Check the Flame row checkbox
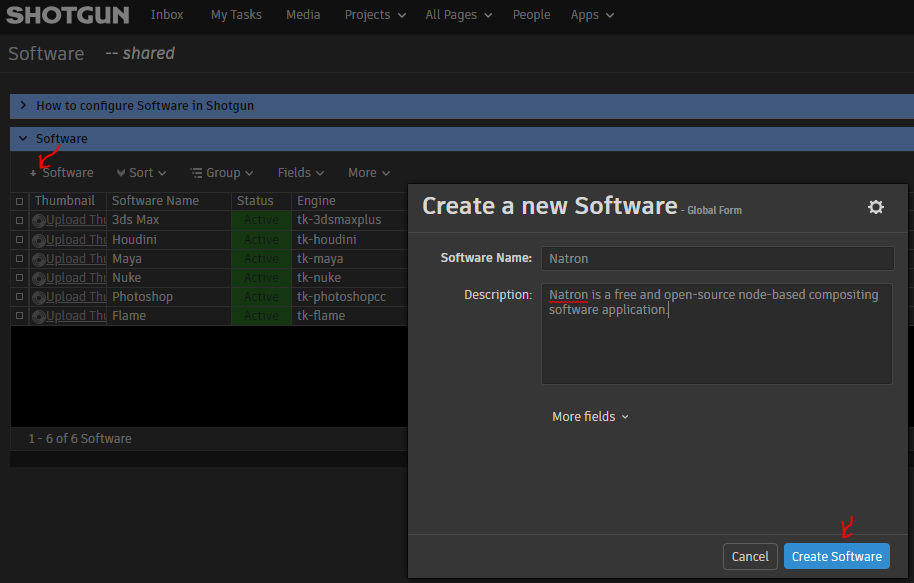The width and height of the screenshot is (914, 583). 19,315
